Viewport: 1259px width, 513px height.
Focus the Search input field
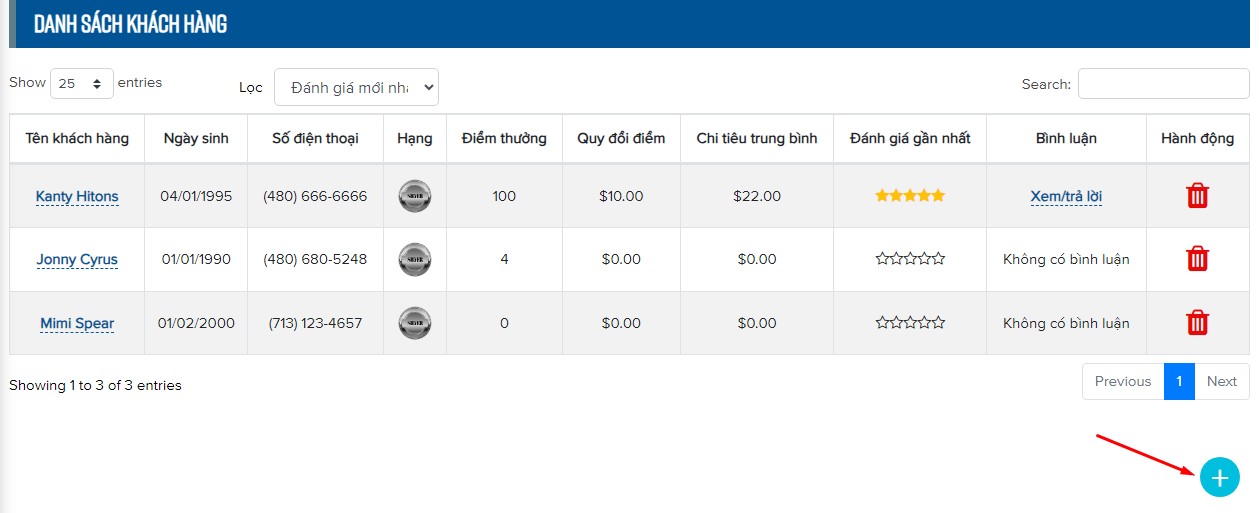pos(1163,84)
